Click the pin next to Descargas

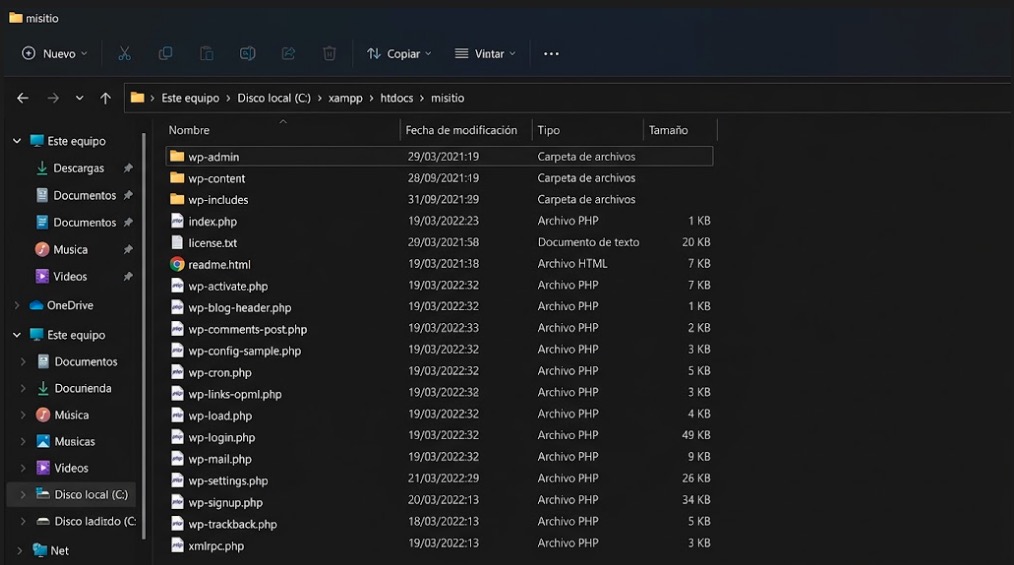pyautogui.click(x=128, y=168)
